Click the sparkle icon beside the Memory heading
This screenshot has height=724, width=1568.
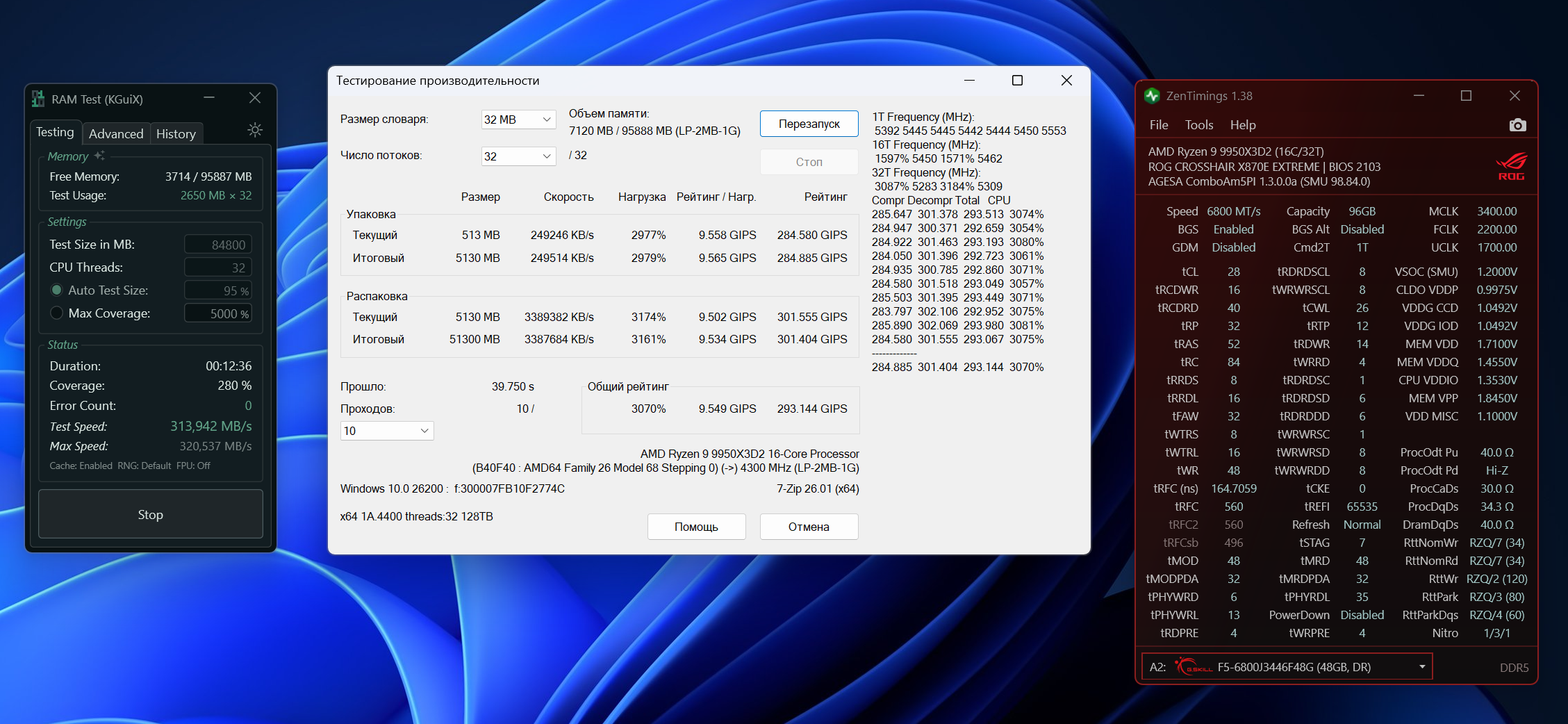pos(99,156)
